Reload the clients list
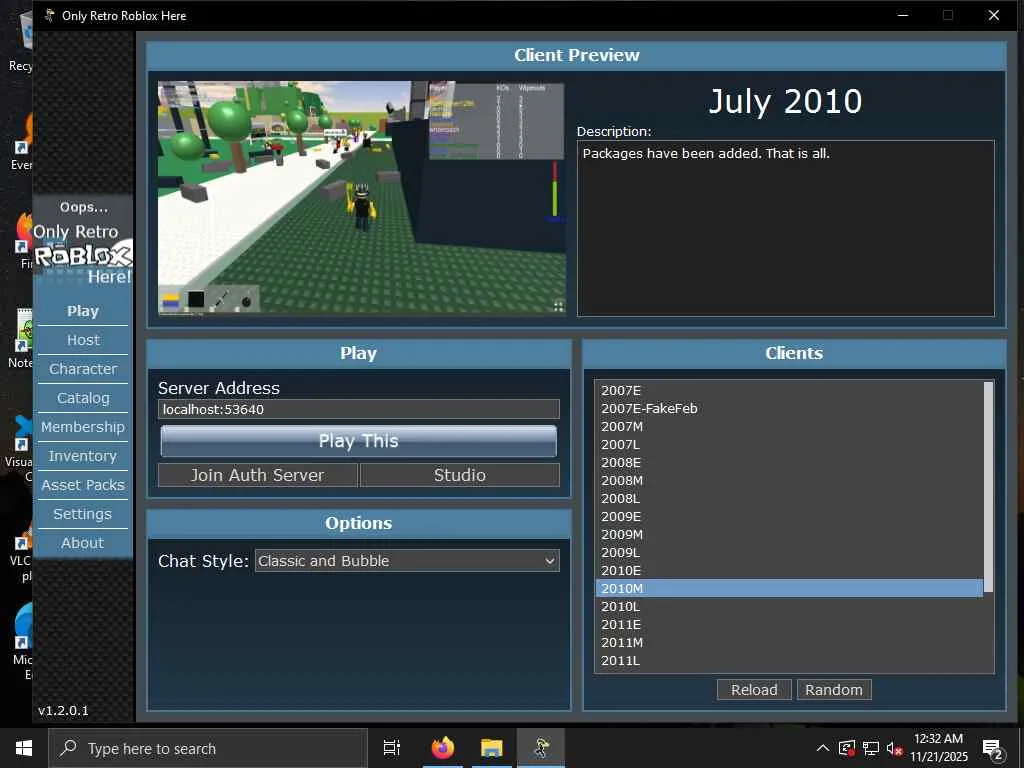The height and width of the screenshot is (768, 1024). point(754,690)
